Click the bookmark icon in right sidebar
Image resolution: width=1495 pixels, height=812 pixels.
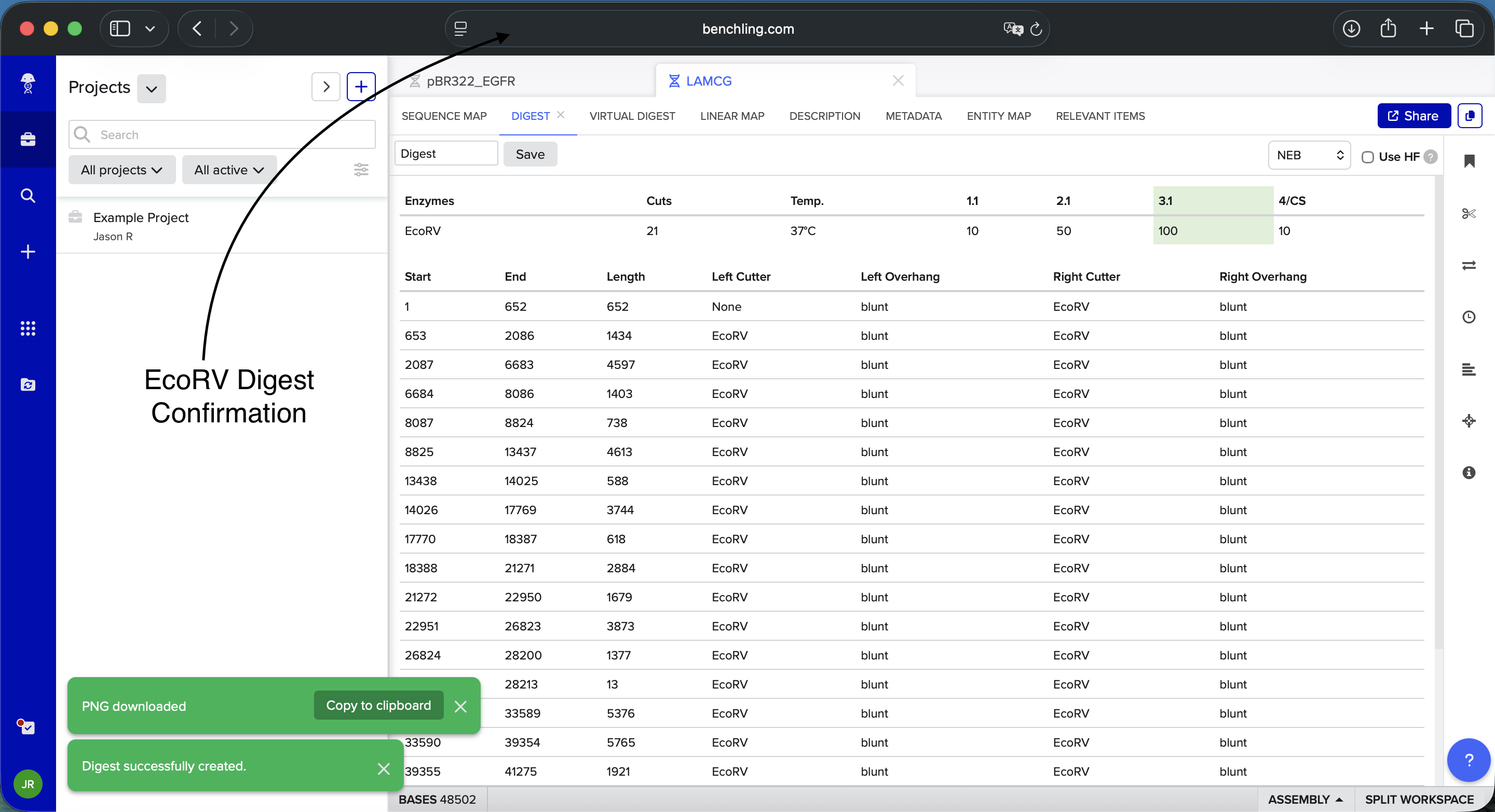pyautogui.click(x=1469, y=161)
